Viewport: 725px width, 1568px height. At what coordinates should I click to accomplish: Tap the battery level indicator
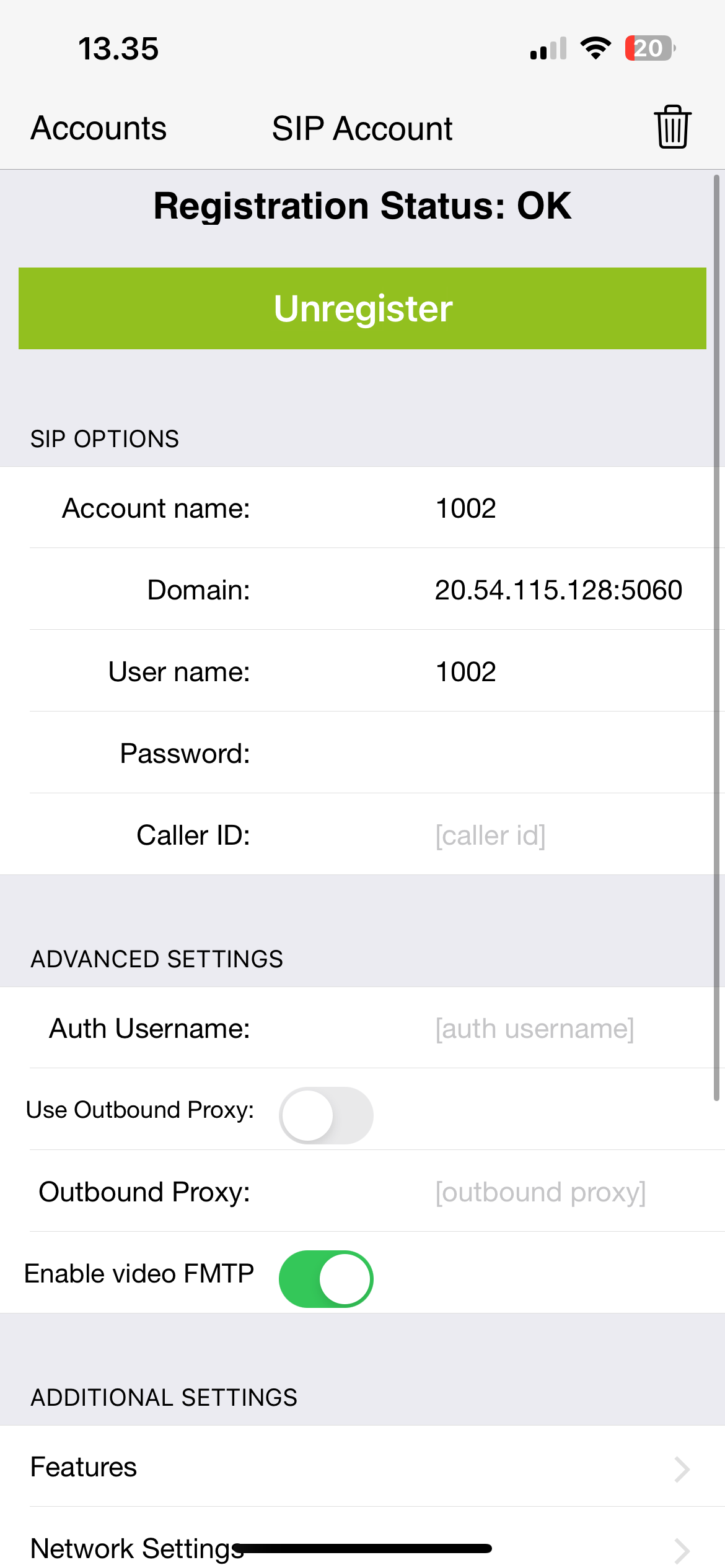(x=649, y=48)
